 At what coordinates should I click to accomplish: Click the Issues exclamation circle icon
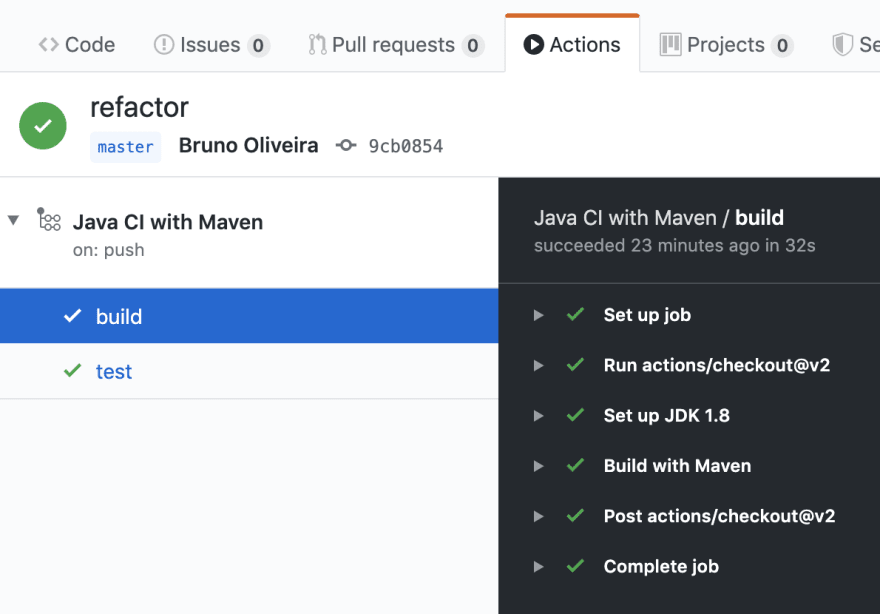pyautogui.click(x=164, y=45)
